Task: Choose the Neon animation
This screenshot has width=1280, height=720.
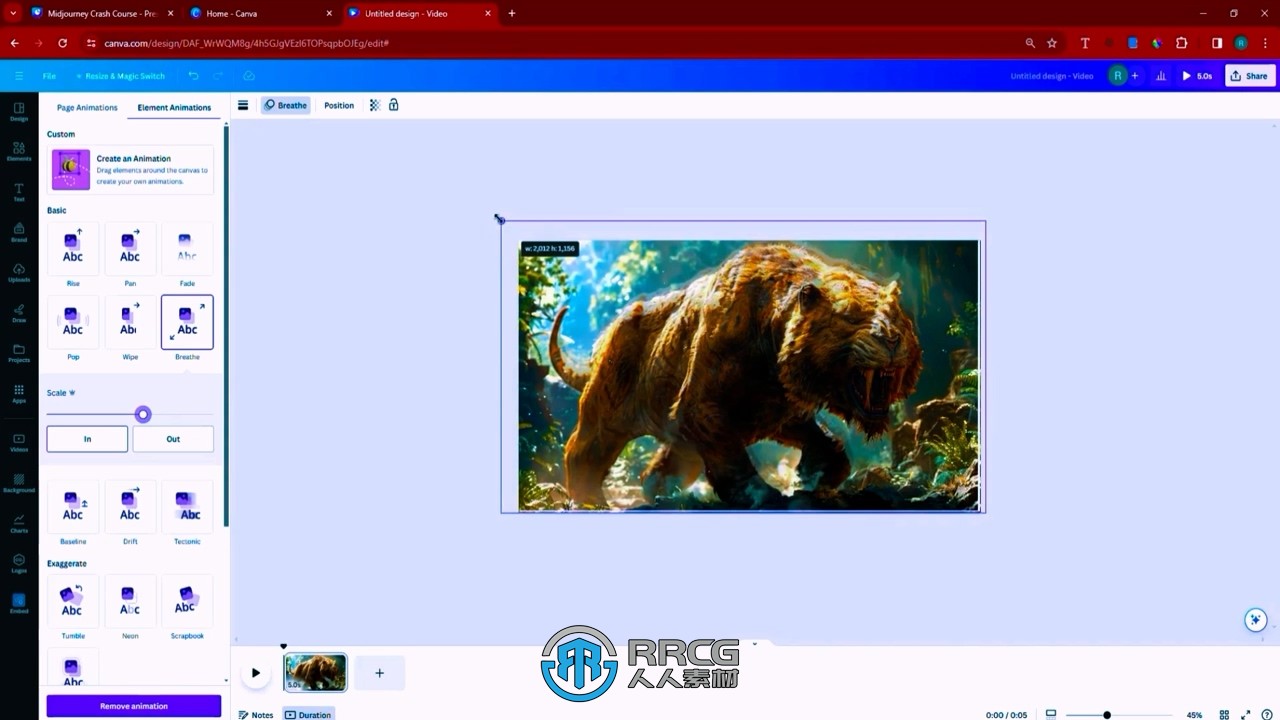Action: (130, 607)
